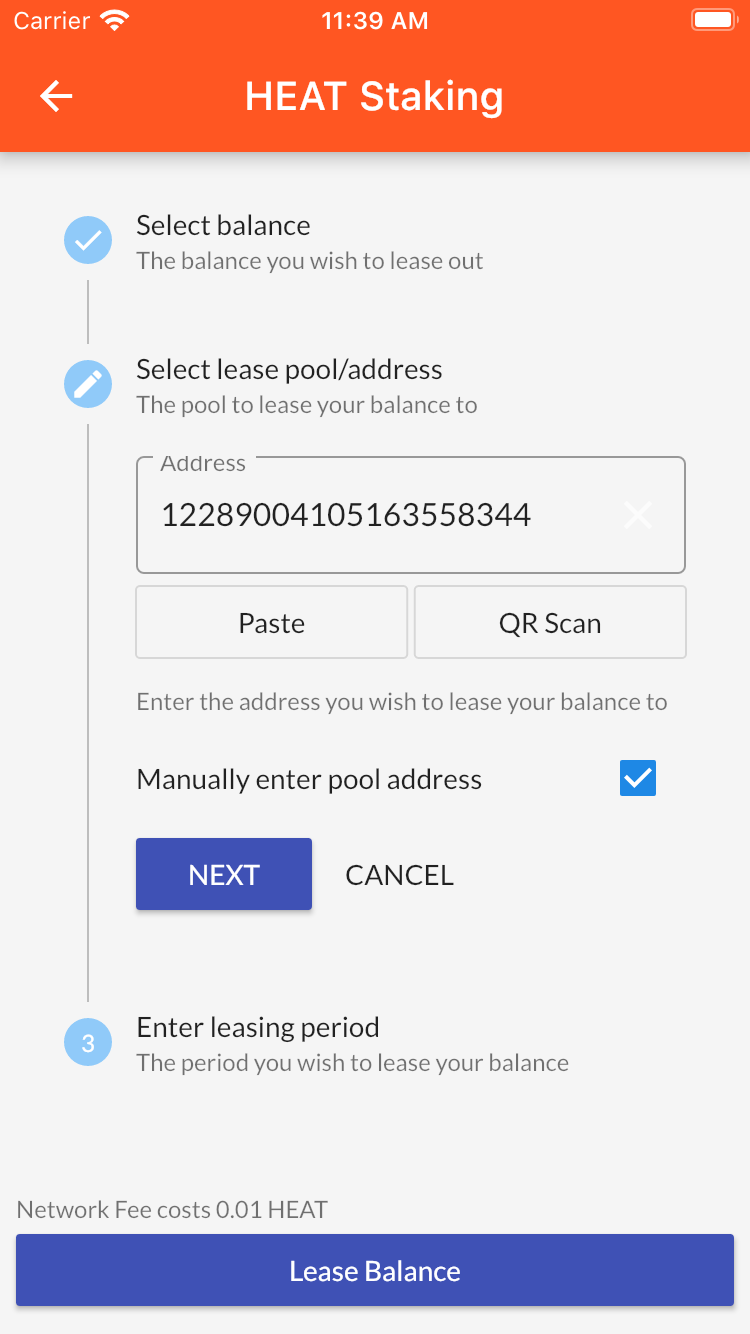This screenshot has height=1334, width=750.
Task: Open the QR Scan button
Action: (x=550, y=622)
